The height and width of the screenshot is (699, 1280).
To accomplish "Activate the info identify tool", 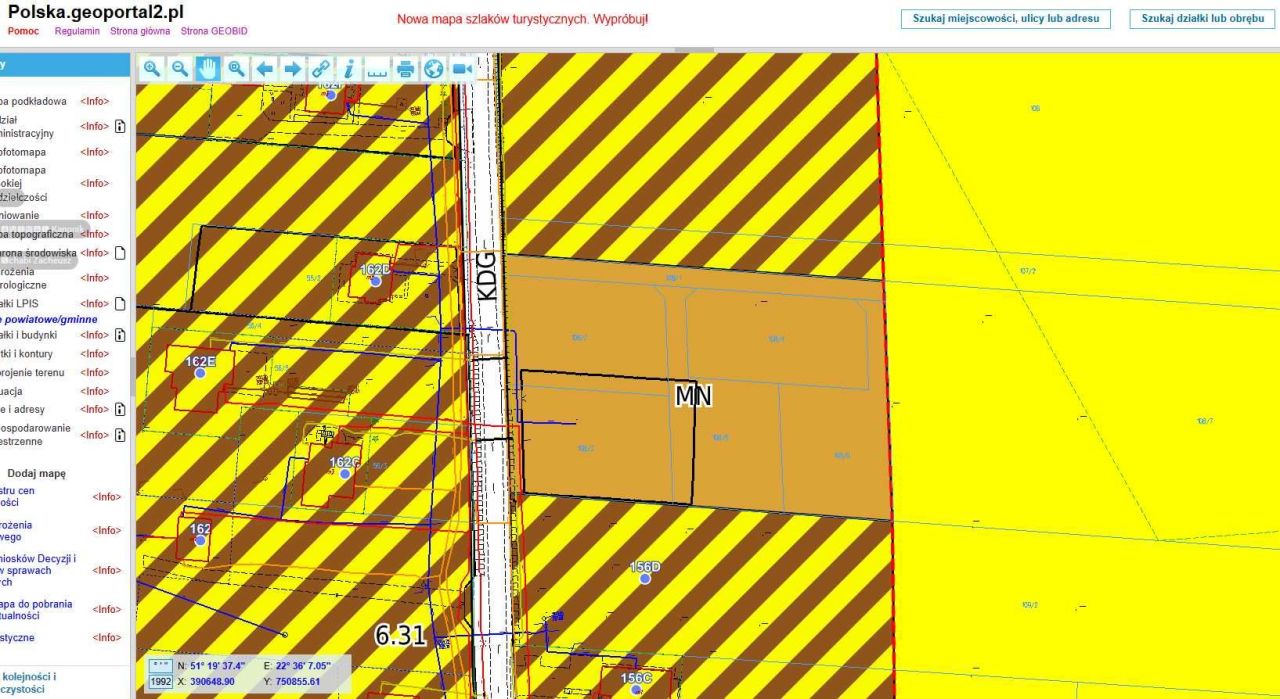I will tap(348, 68).
